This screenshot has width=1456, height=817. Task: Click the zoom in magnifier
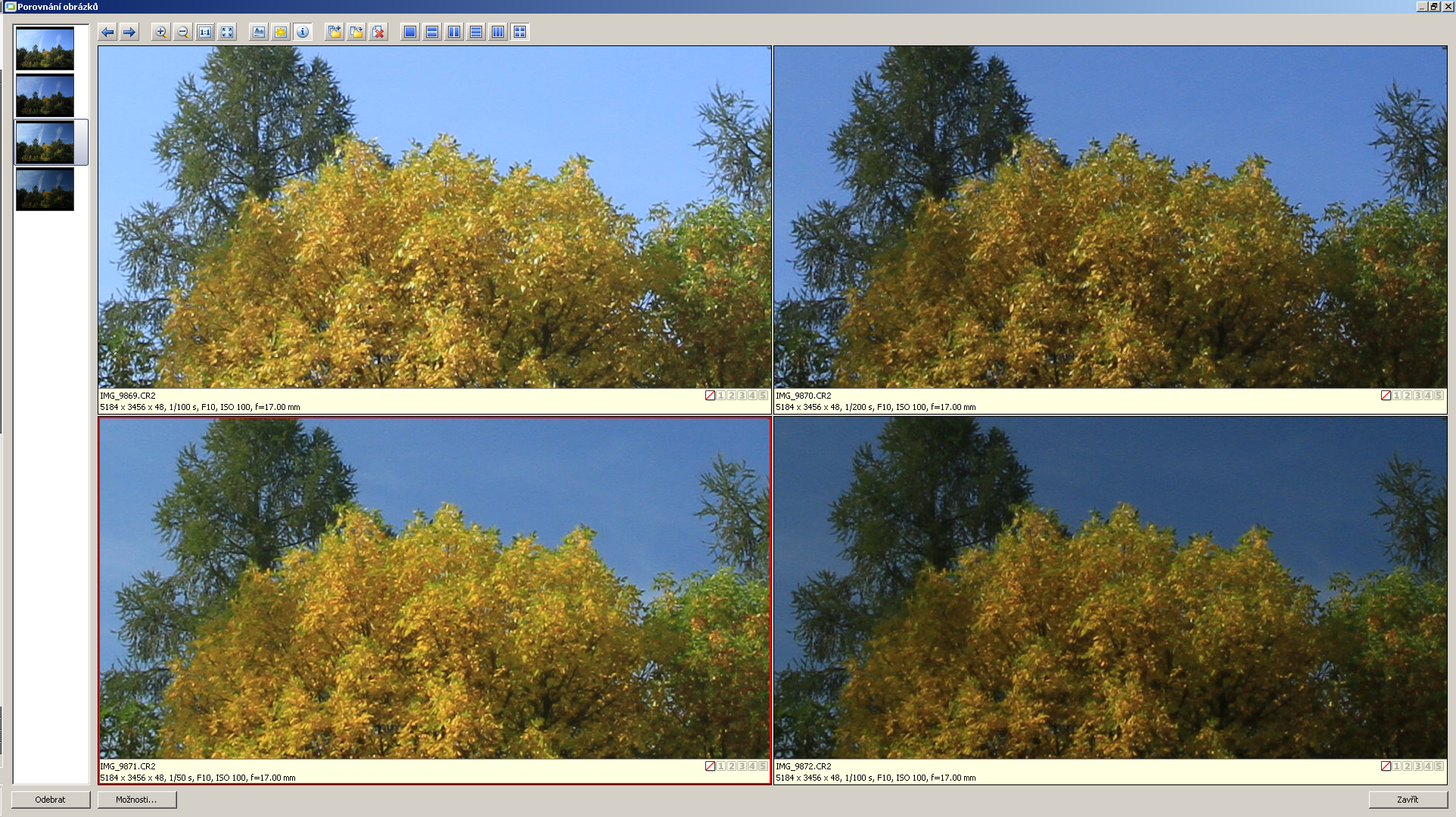[x=160, y=33]
